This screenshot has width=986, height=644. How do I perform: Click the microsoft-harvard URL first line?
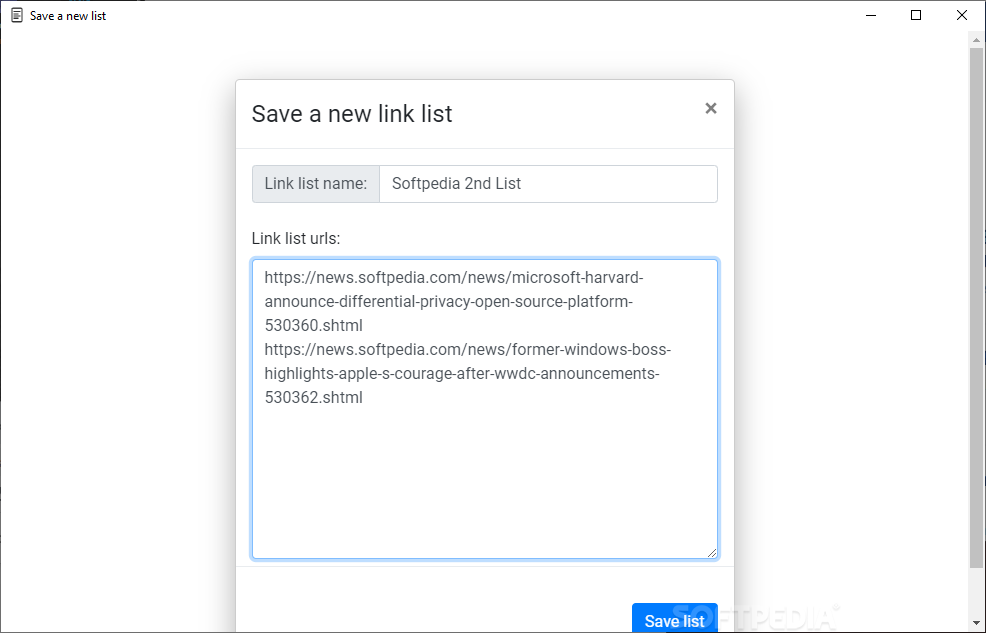click(454, 277)
